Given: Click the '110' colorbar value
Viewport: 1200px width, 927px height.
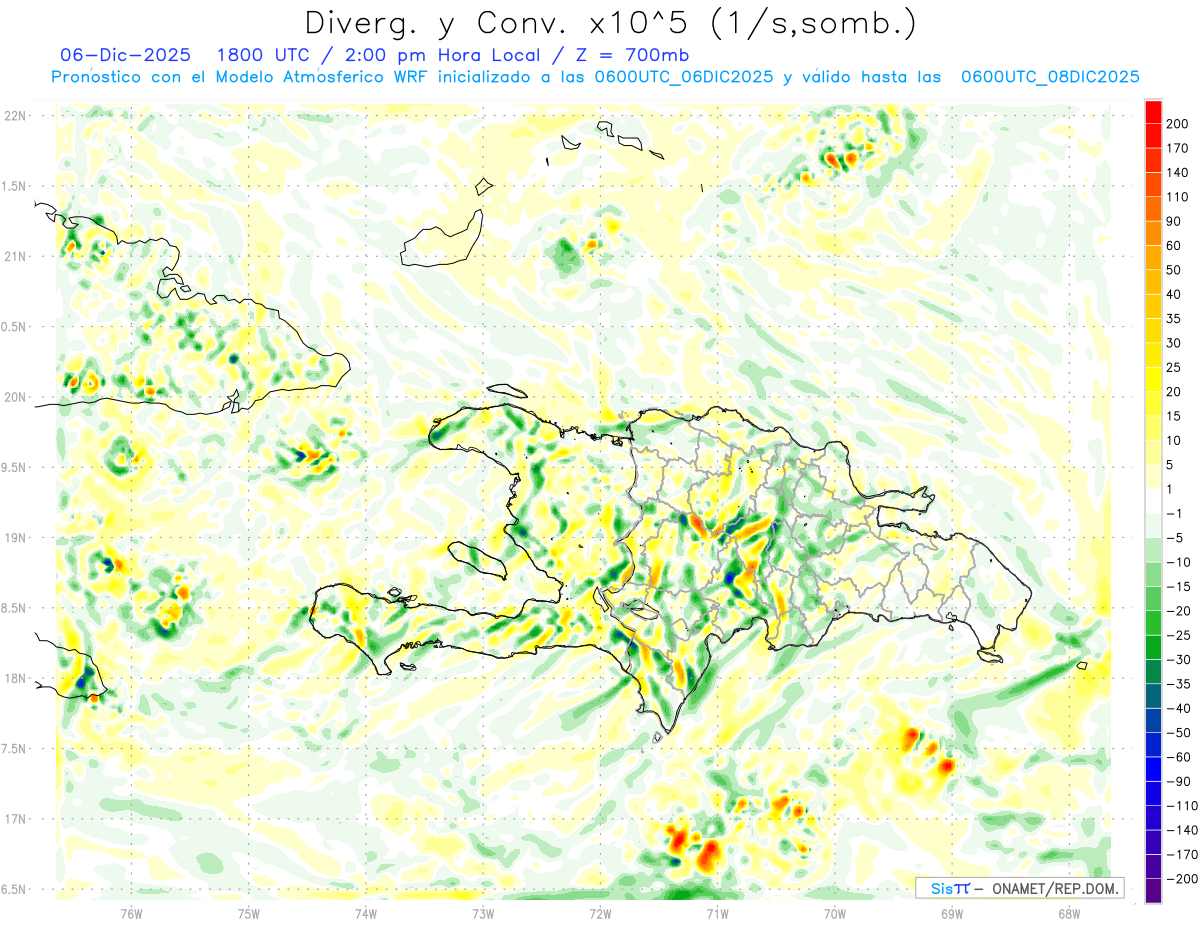Looking at the screenshot, I should [1179, 197].
